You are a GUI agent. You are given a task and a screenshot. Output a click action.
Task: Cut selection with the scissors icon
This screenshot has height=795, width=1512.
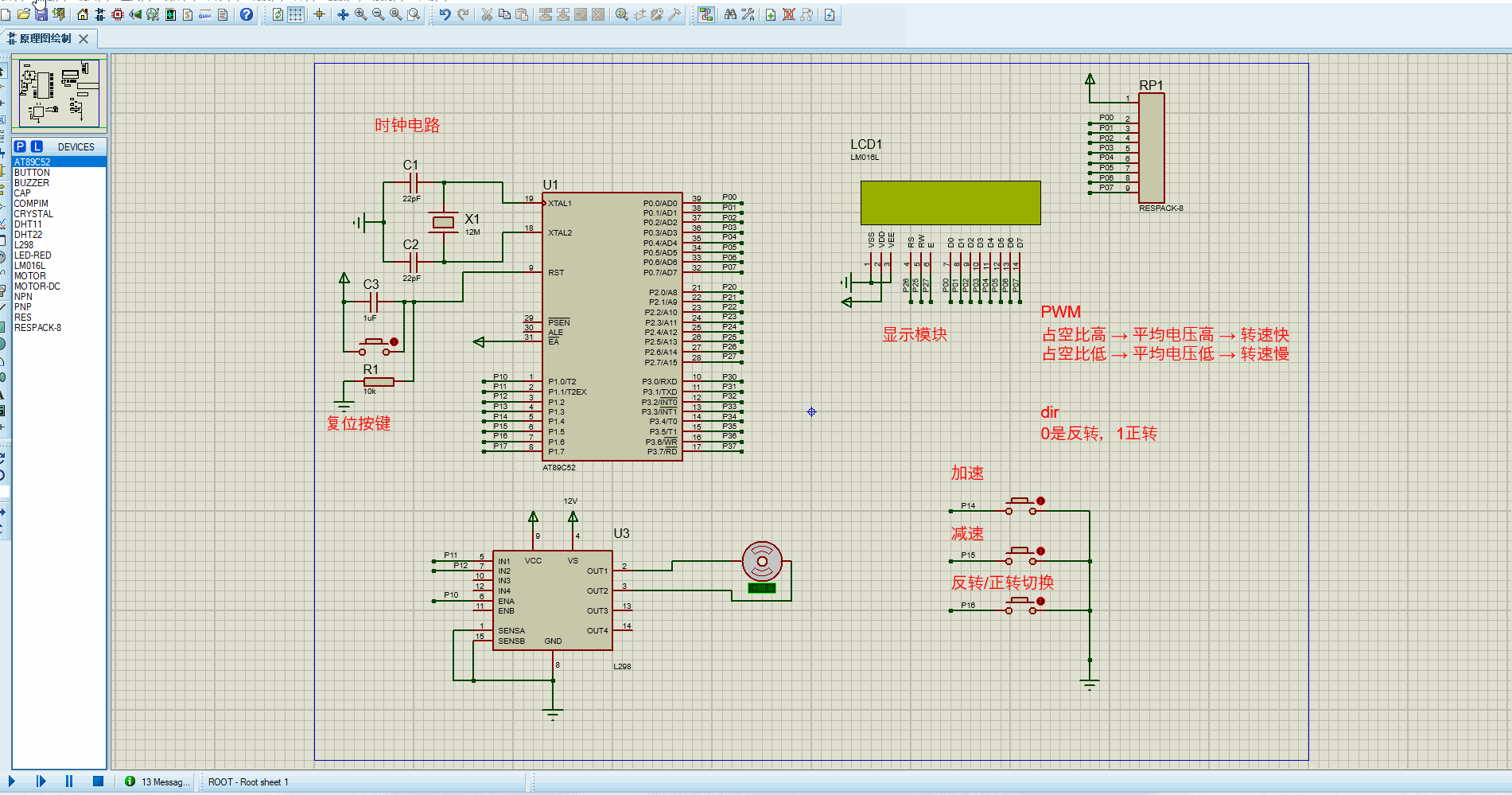point(487,14)
